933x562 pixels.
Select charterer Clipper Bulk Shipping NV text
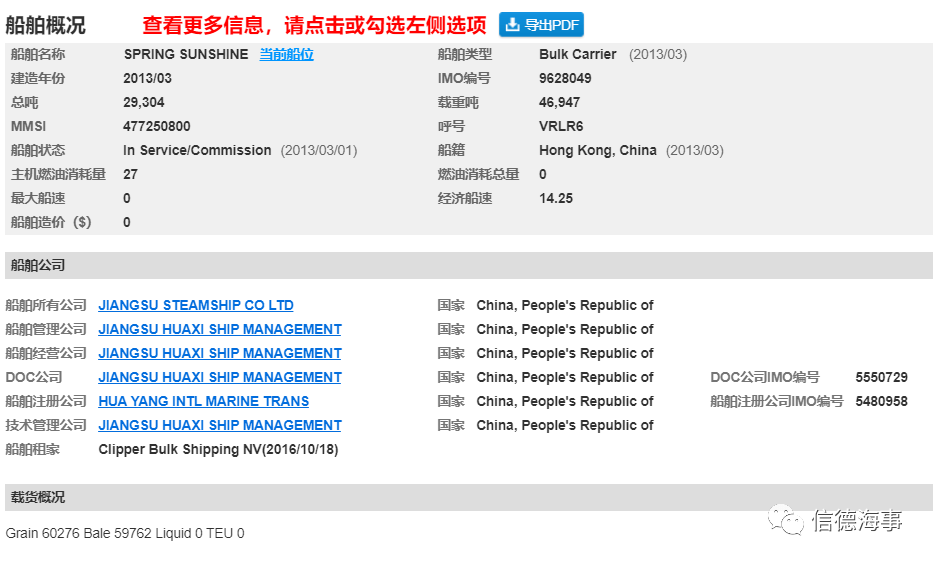[x=218, y=449]
